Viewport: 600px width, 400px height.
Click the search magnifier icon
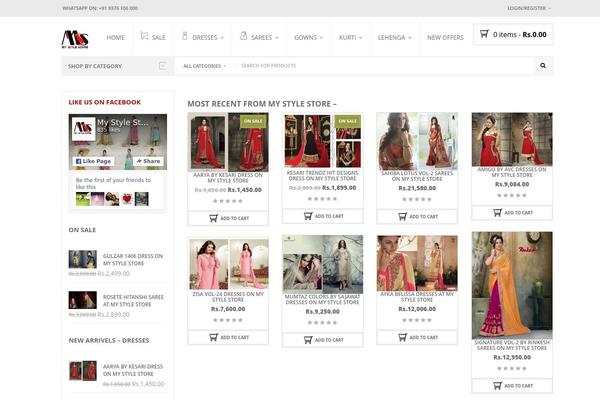[543, 65]
